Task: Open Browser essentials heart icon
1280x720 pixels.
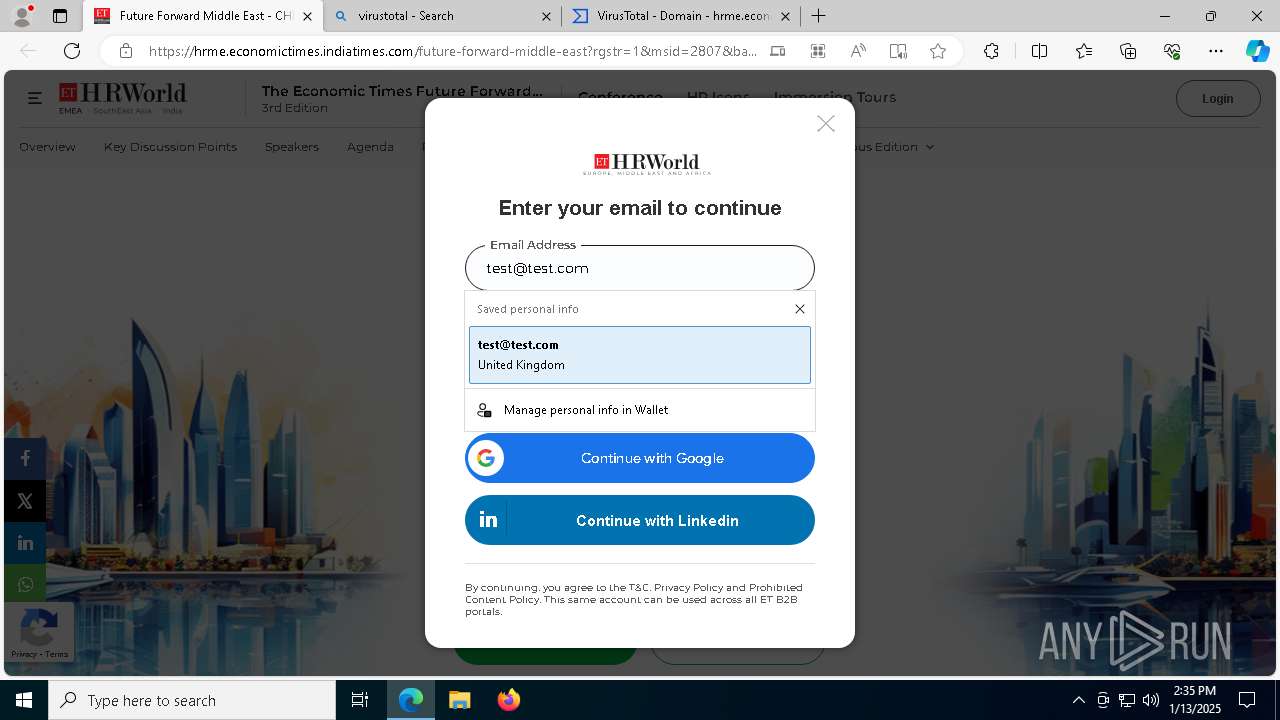Action: tap(1172, 51)
